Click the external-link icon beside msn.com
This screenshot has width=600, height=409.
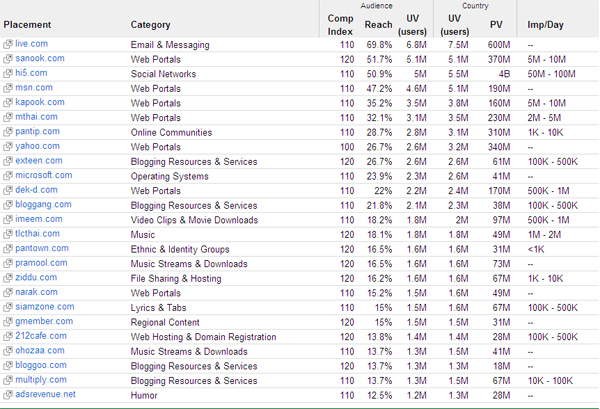pos(8,88)
